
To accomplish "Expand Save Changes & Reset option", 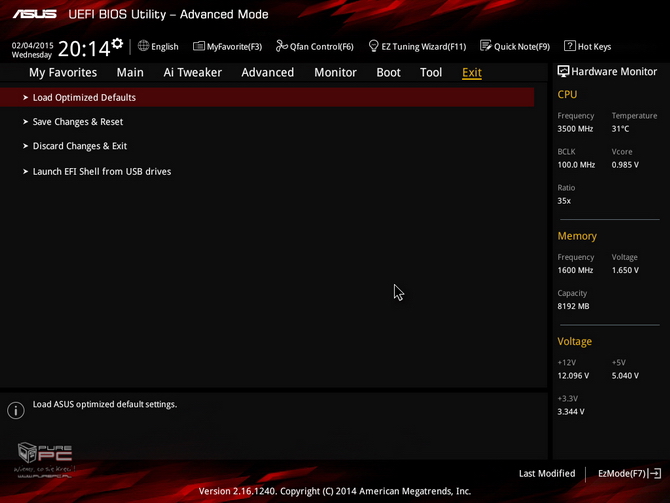I will [x=78, y=122].
